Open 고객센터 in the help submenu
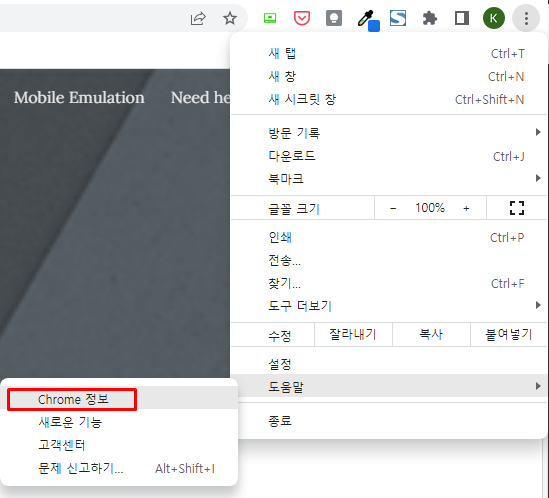 coord(119,445)
